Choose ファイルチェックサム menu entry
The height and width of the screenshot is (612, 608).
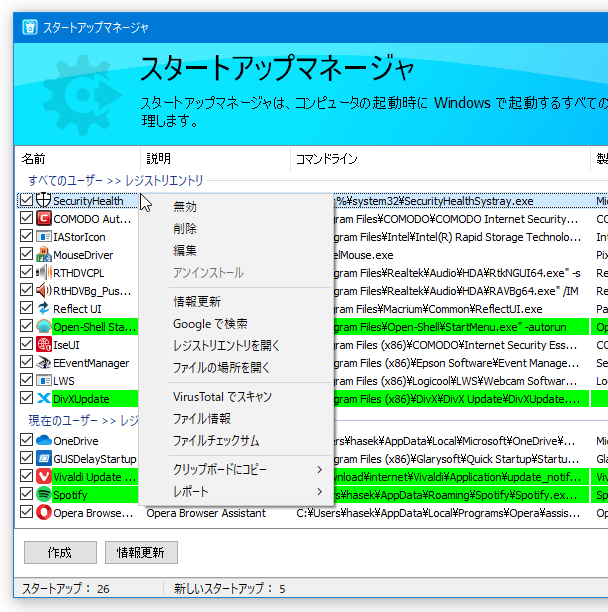236,441
